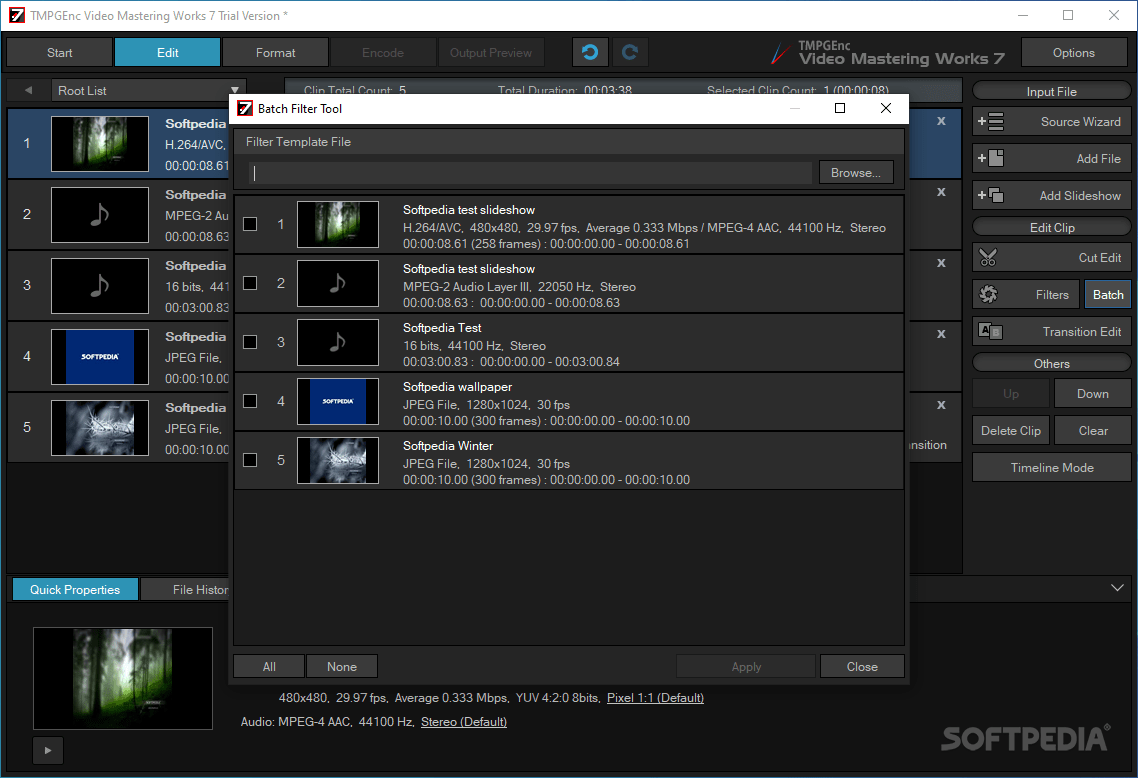Open Add Slideshow
Image resolution: width=1138 pixels, height=778 pixels.
click(1052, 195)
